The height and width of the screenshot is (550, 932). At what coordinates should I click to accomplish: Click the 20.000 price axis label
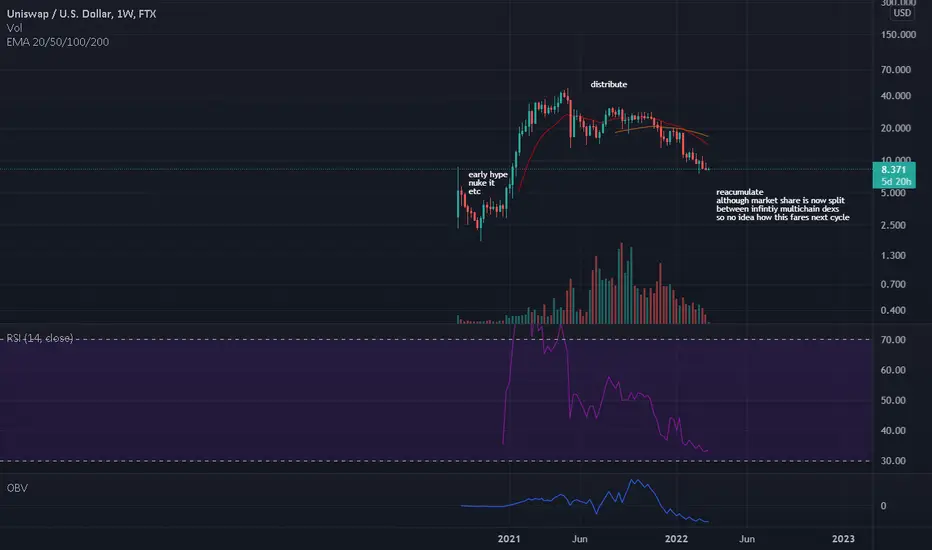(896, 128)
